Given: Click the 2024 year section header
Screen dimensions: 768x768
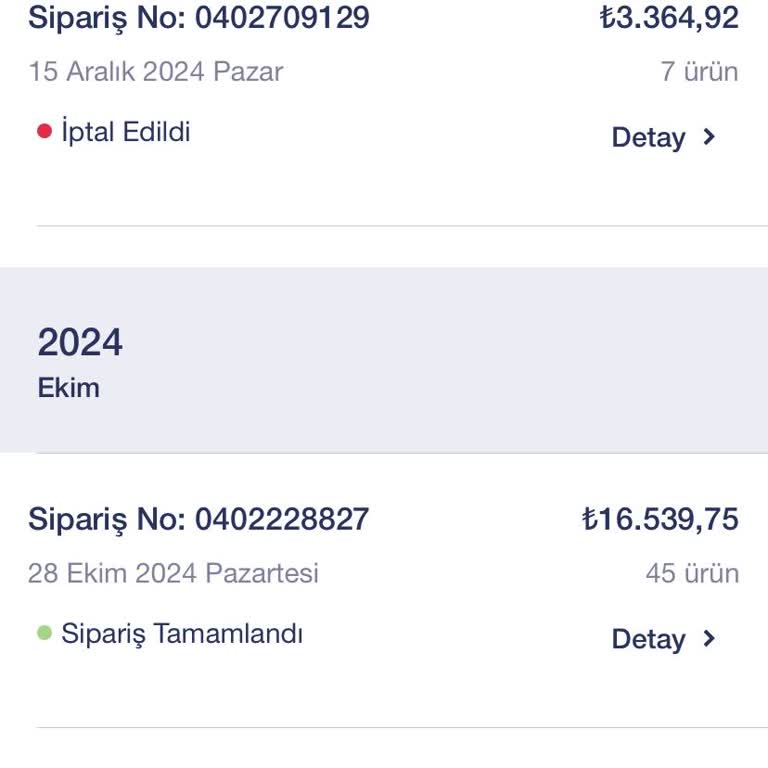Looking at the screenshot, I should tap(80, 343).
